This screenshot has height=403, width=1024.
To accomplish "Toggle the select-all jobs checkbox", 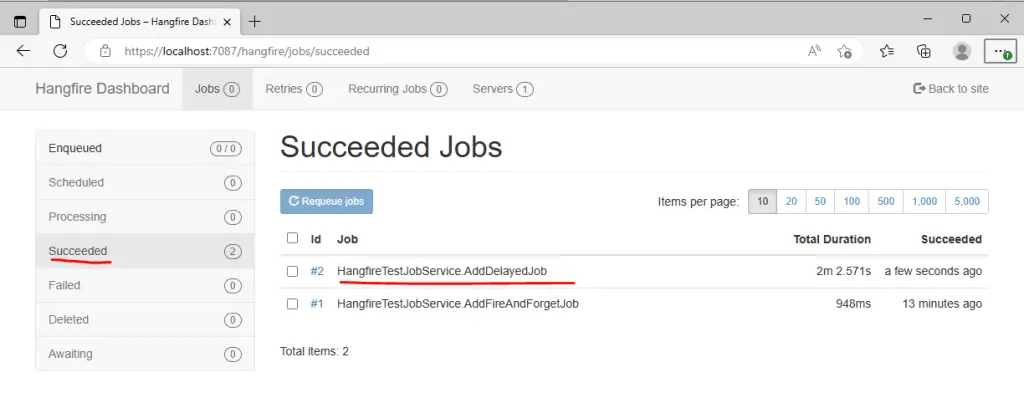I will [293, 238].
